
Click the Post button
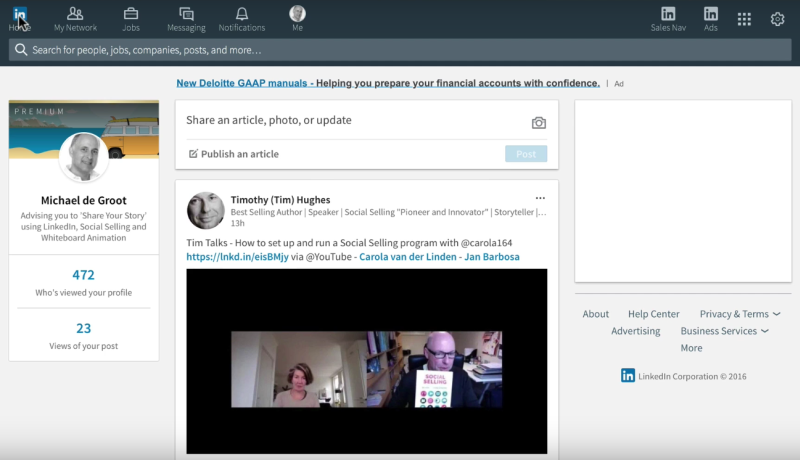click(x=526, y=154)
